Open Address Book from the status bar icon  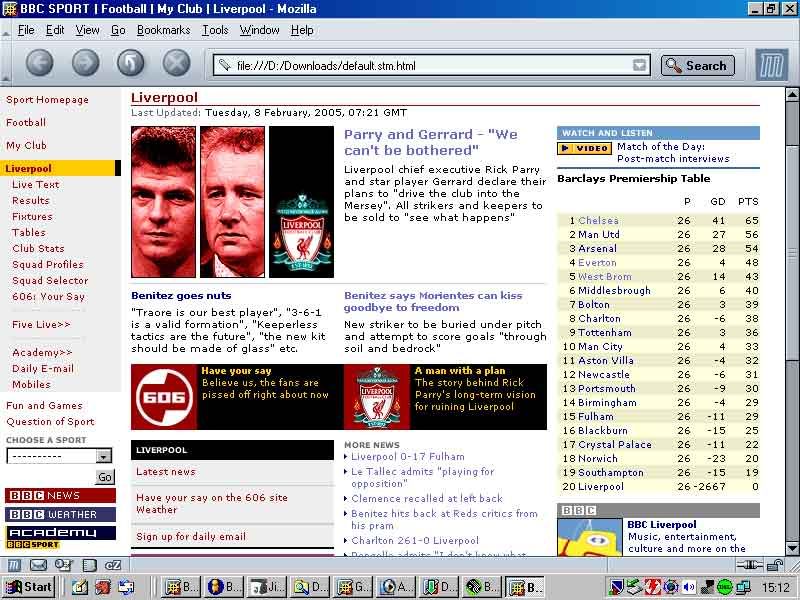(89, 565)
